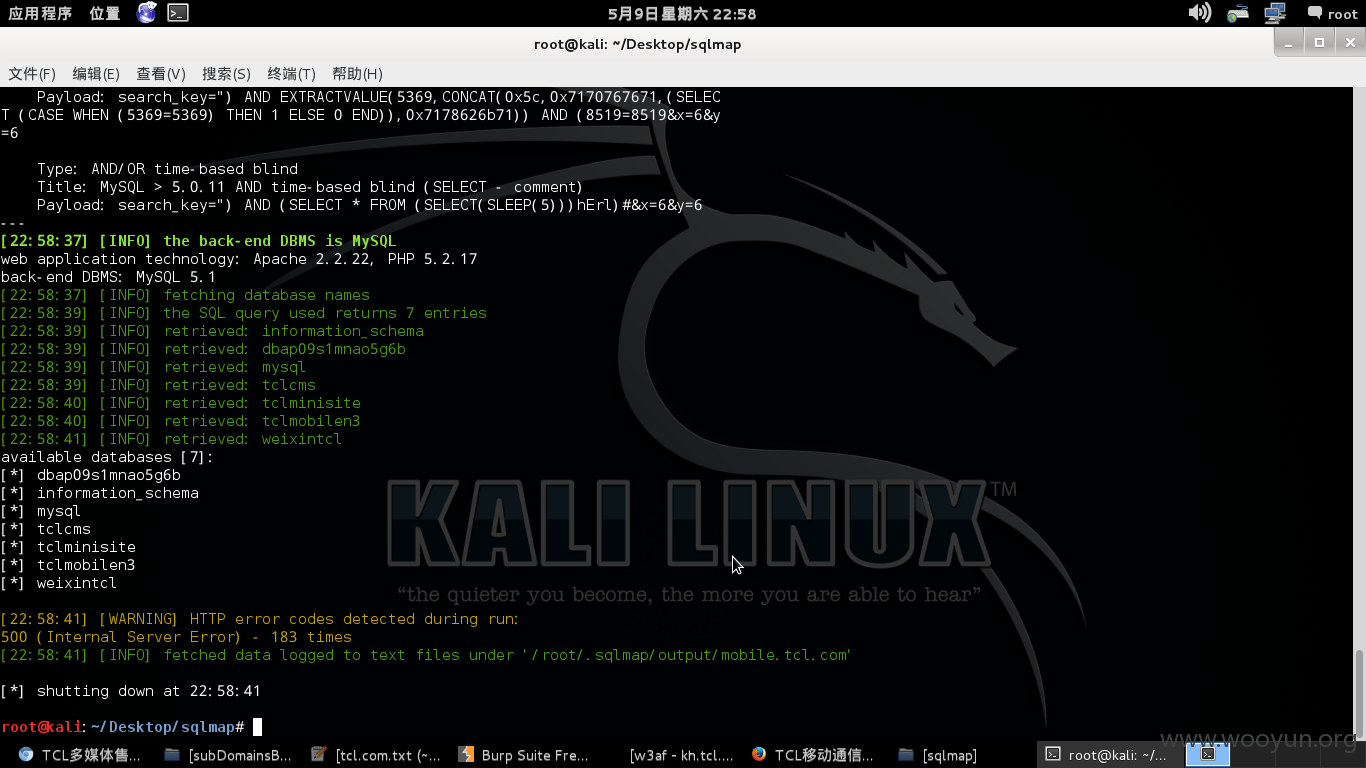Click the Firefox icon on TCL移动通信 taskbar item
The width and height of the screenshot is (1366, 768).
[759, 755]
